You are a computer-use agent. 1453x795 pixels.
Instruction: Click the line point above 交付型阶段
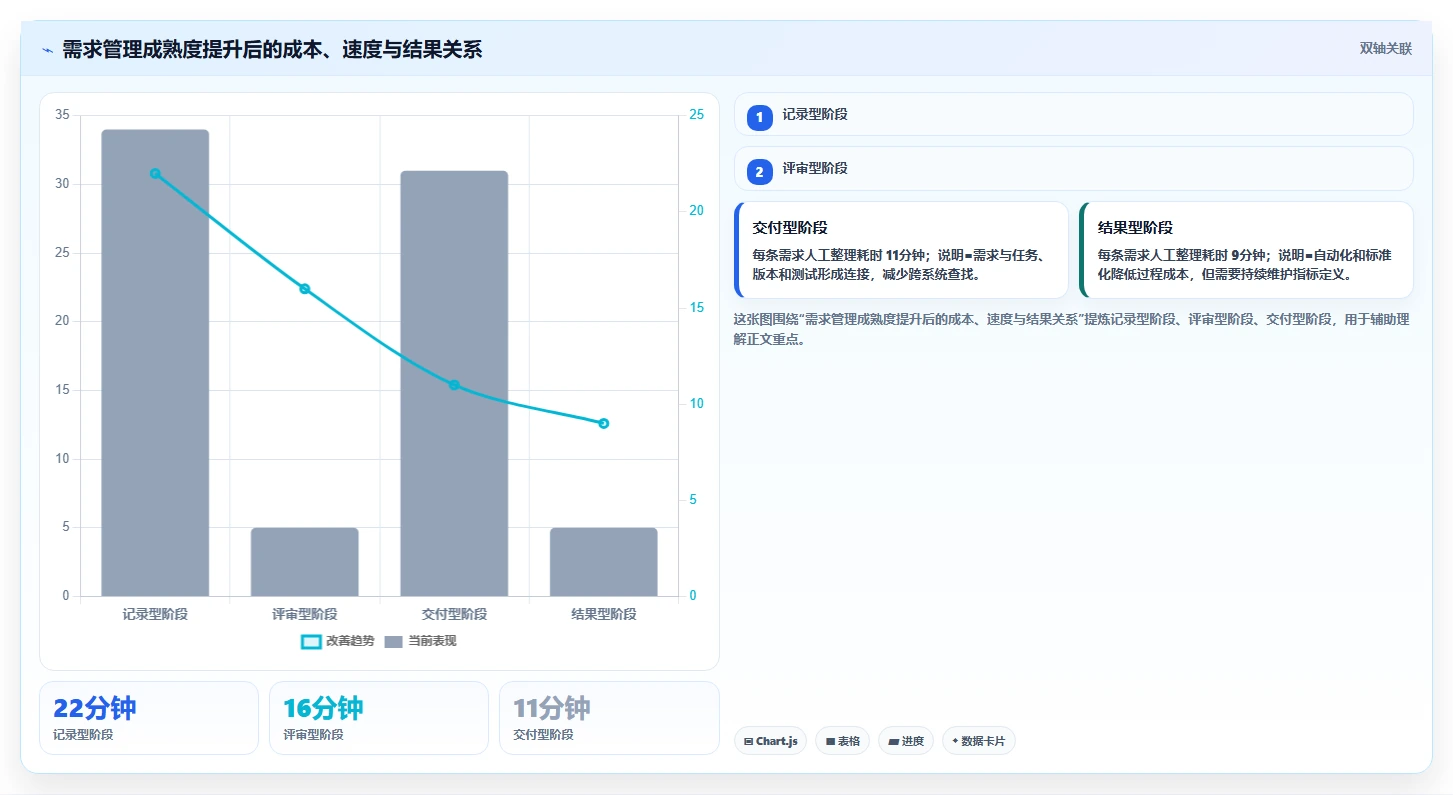(x=454, y=385)
